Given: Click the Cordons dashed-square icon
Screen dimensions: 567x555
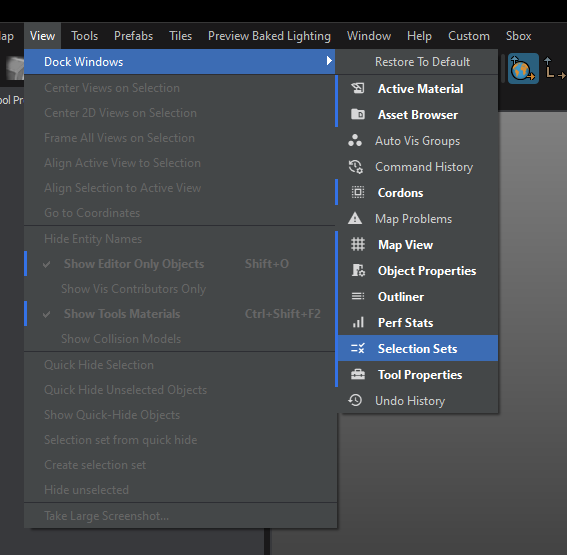Looking at the screenshot, I should coord(358,192).
